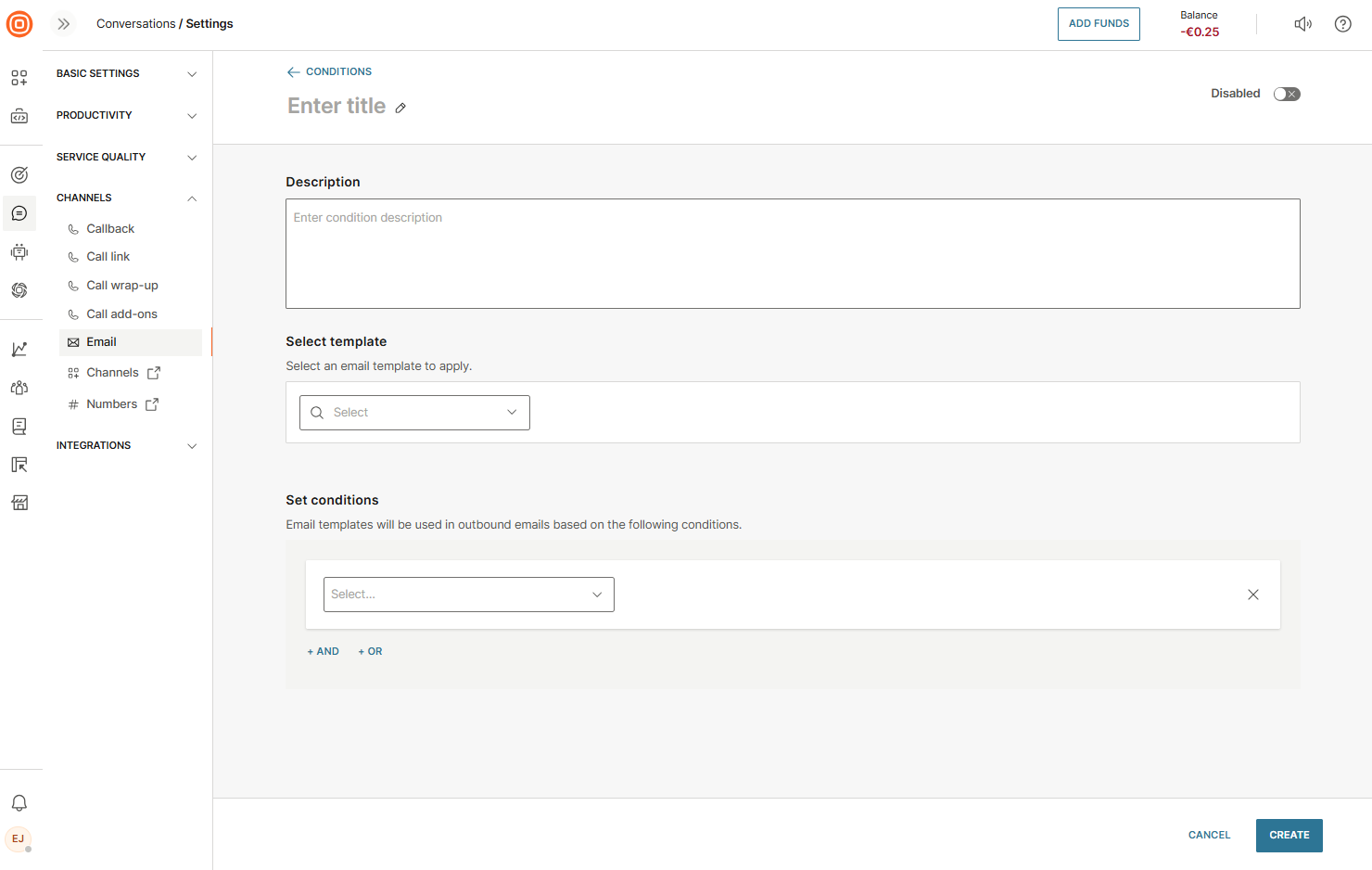This screenshot has width=1372, height=870.
Task: Click the EJ user avatar
Action: pyautogui.click(x=19, y=838)
